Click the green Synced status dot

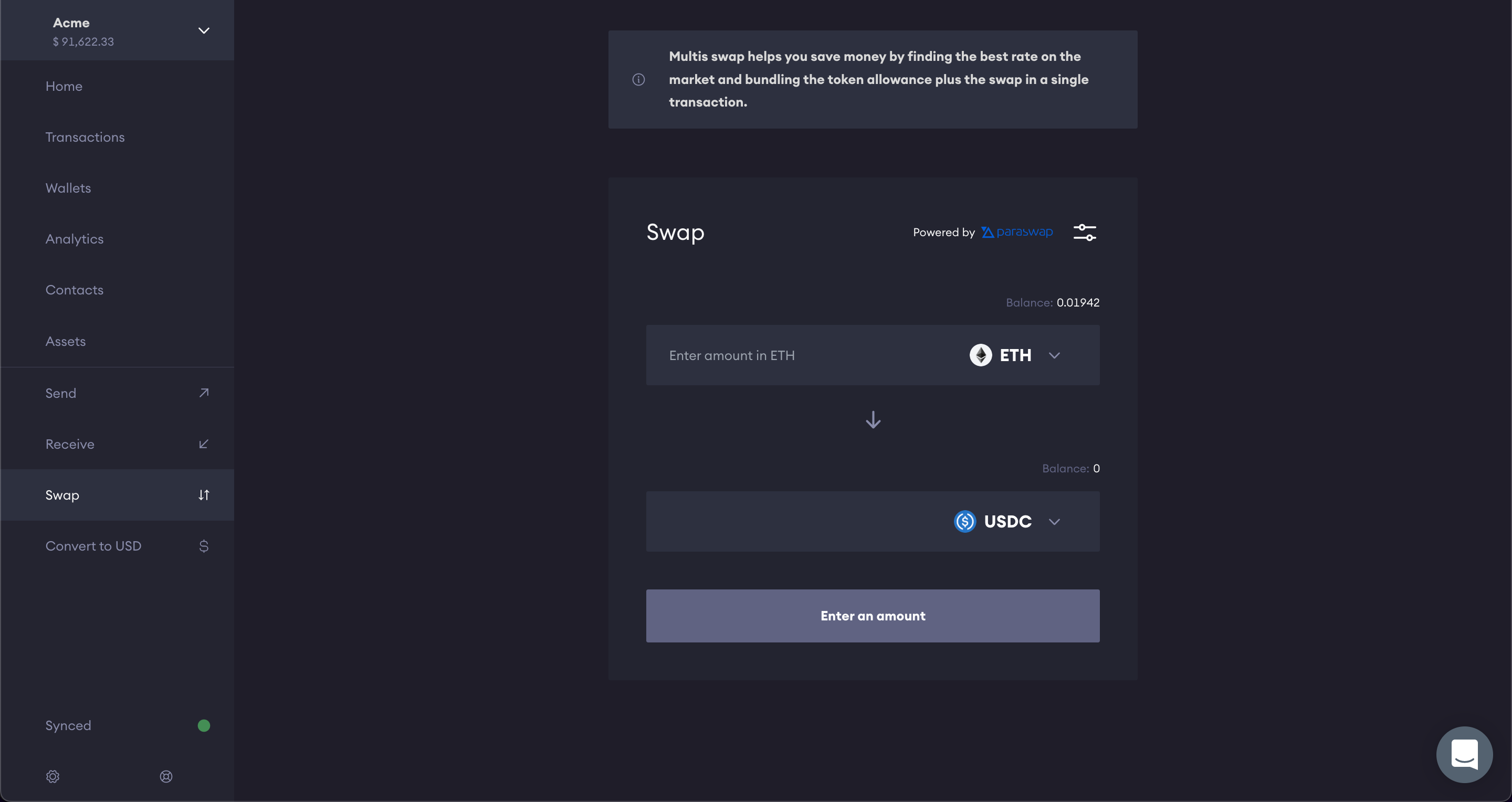[204, 726]
